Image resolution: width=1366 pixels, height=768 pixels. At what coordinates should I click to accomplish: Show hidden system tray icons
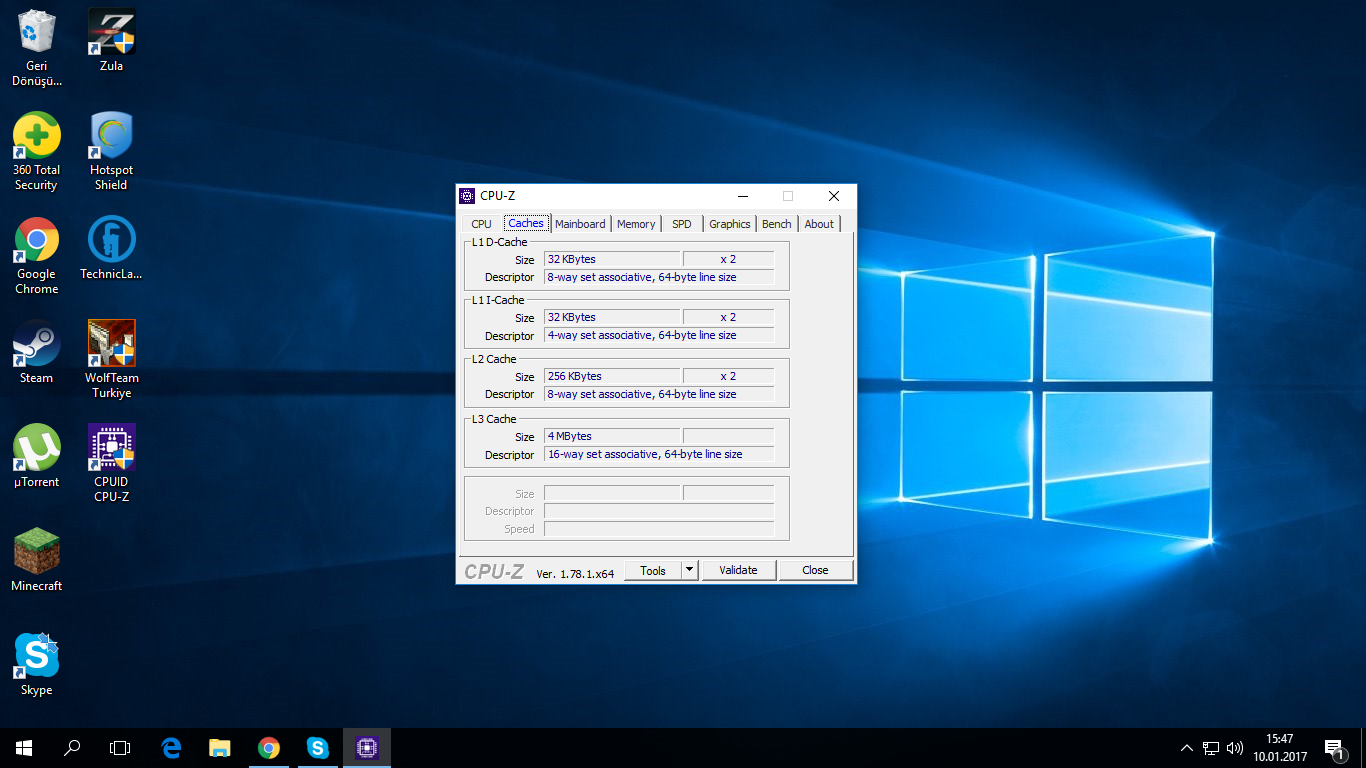coord(1187,747)
